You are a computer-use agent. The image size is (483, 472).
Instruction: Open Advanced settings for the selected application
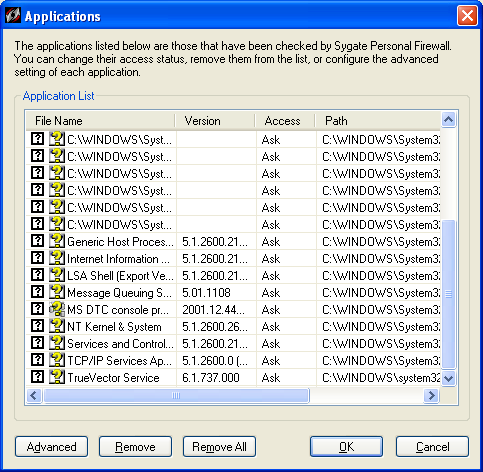point(51,447)
